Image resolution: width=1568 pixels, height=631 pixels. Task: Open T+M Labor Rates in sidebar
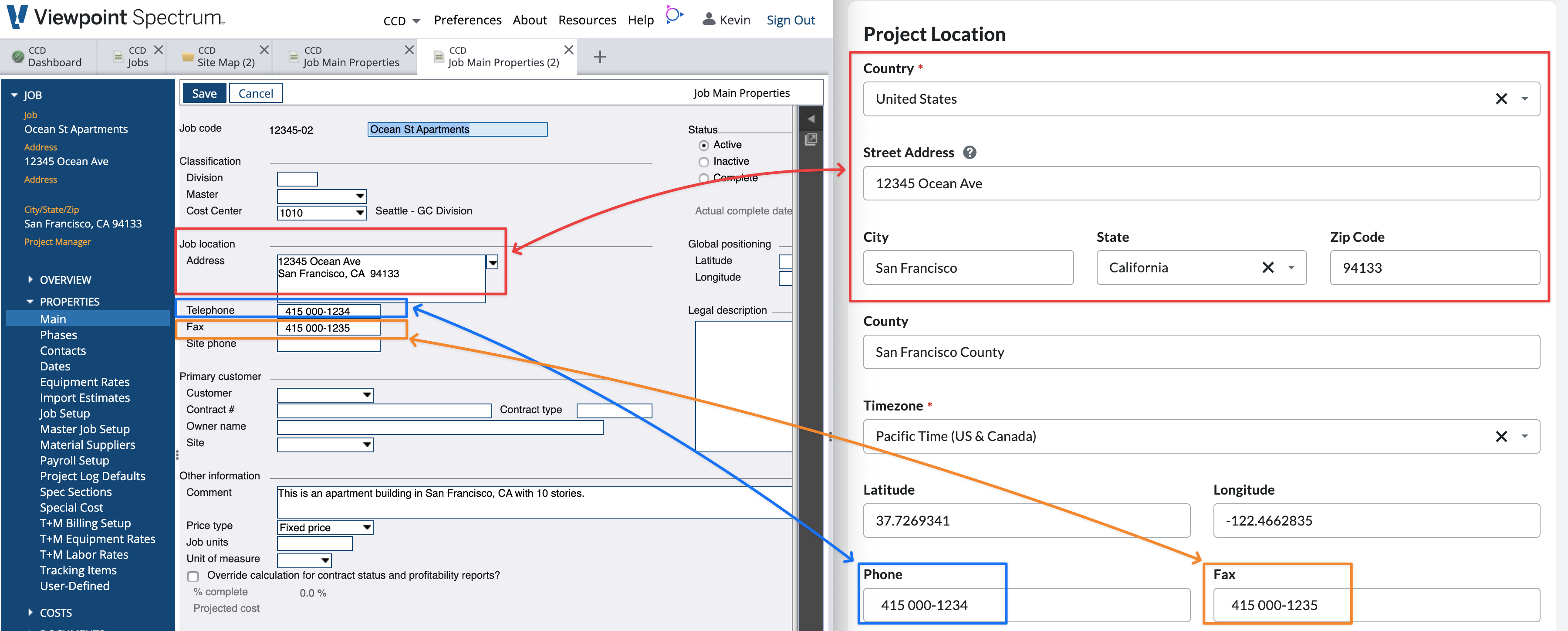[x=84, y=555]
